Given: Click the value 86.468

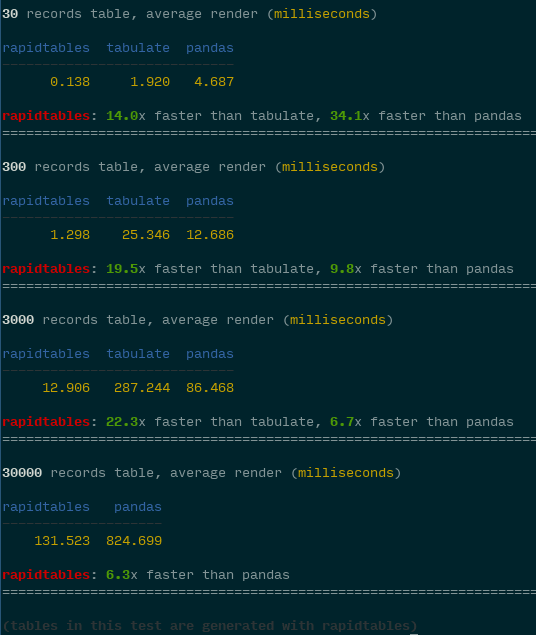Looking at the screenshot, I should 210,388.
